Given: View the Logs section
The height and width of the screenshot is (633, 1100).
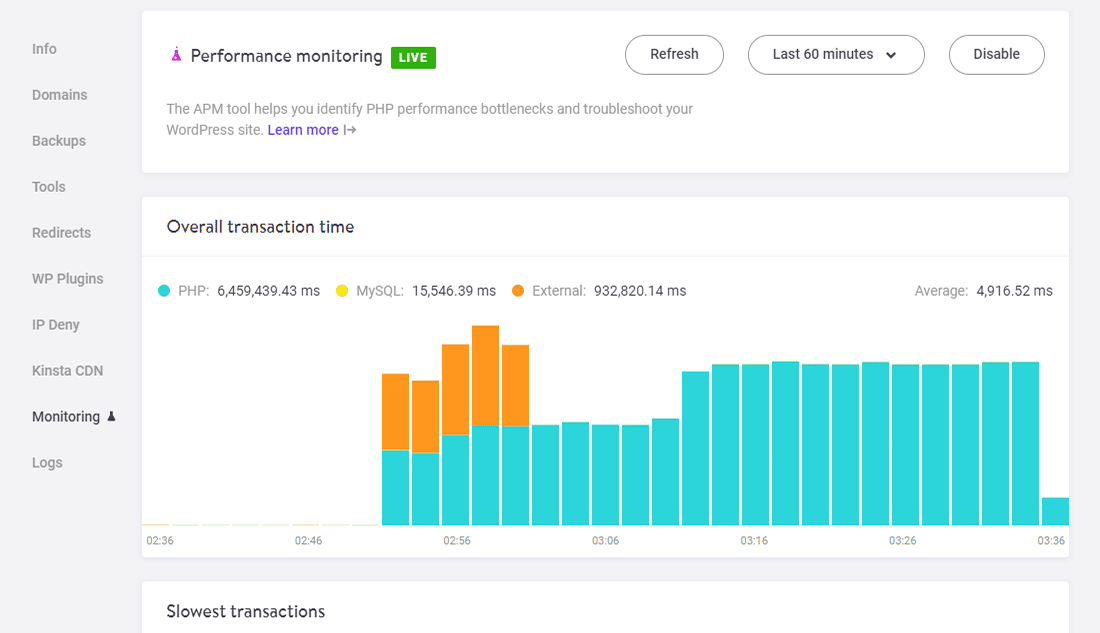Looking at the screenshot, I should [47, 462].
